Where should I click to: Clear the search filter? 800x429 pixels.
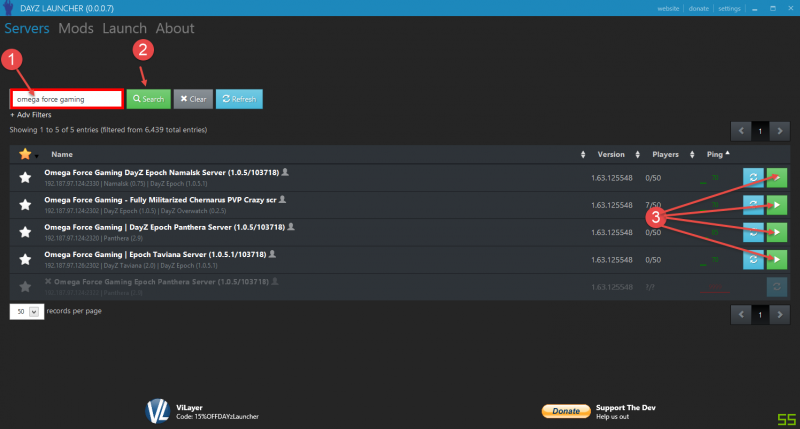pos(193,99)
